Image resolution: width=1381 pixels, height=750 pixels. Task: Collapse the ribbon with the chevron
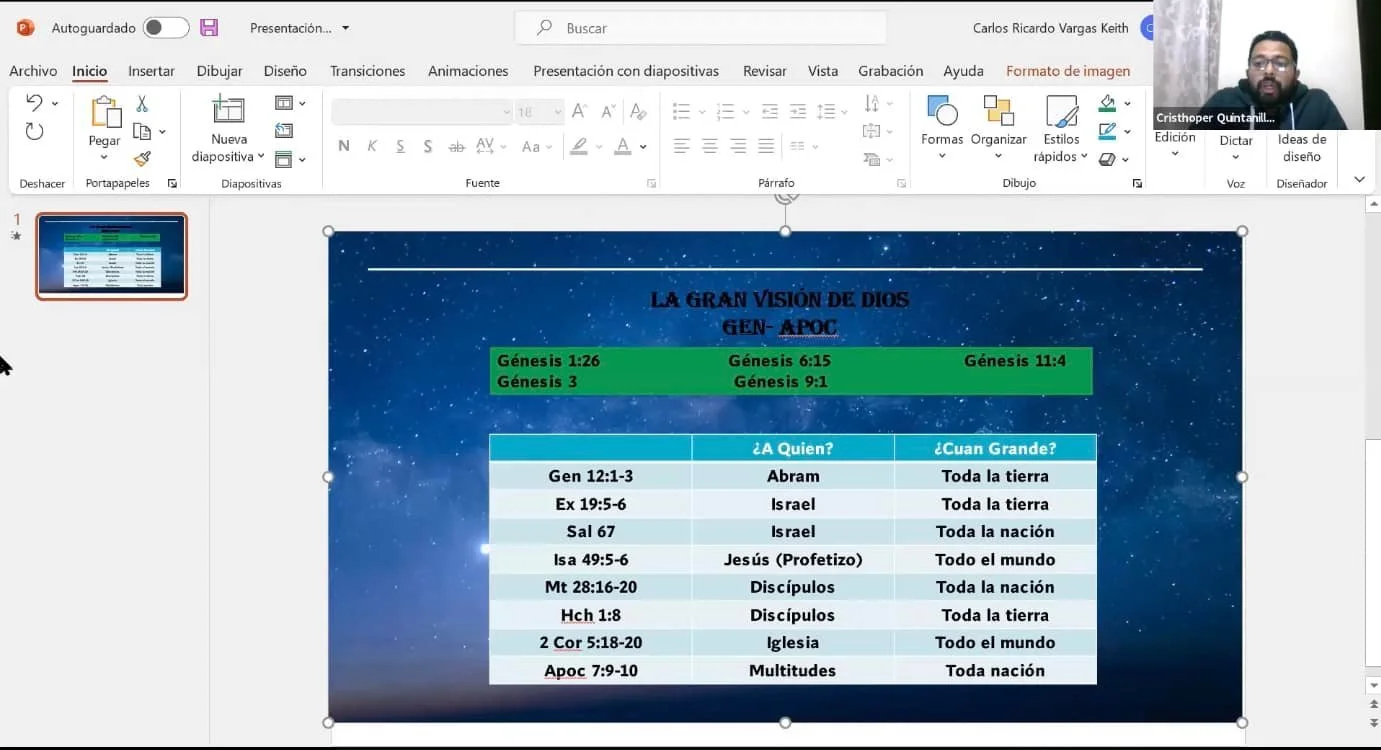click(1359, 180)
